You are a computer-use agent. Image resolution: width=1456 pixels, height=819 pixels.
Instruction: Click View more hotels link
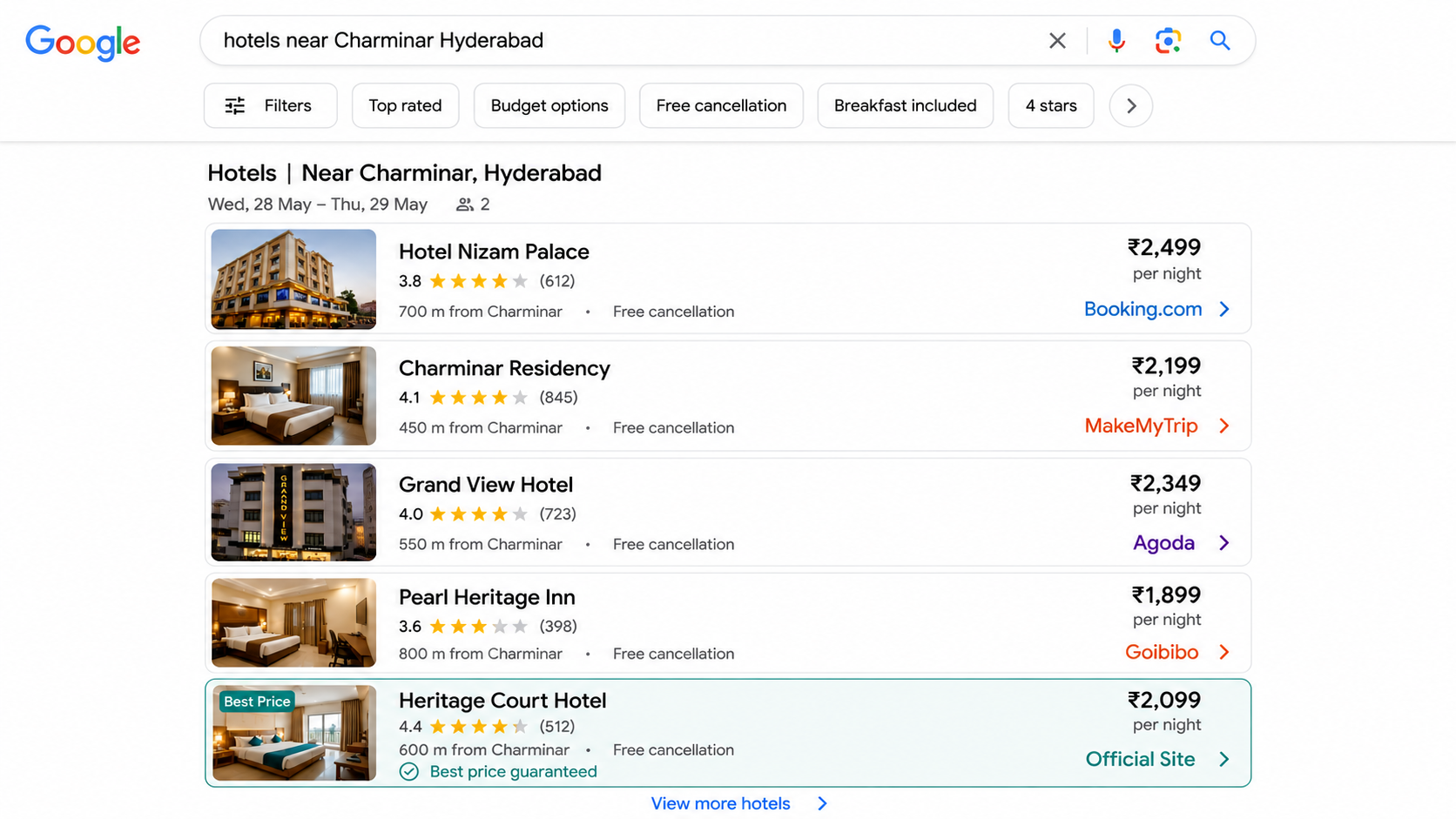(x=721, y=803)
